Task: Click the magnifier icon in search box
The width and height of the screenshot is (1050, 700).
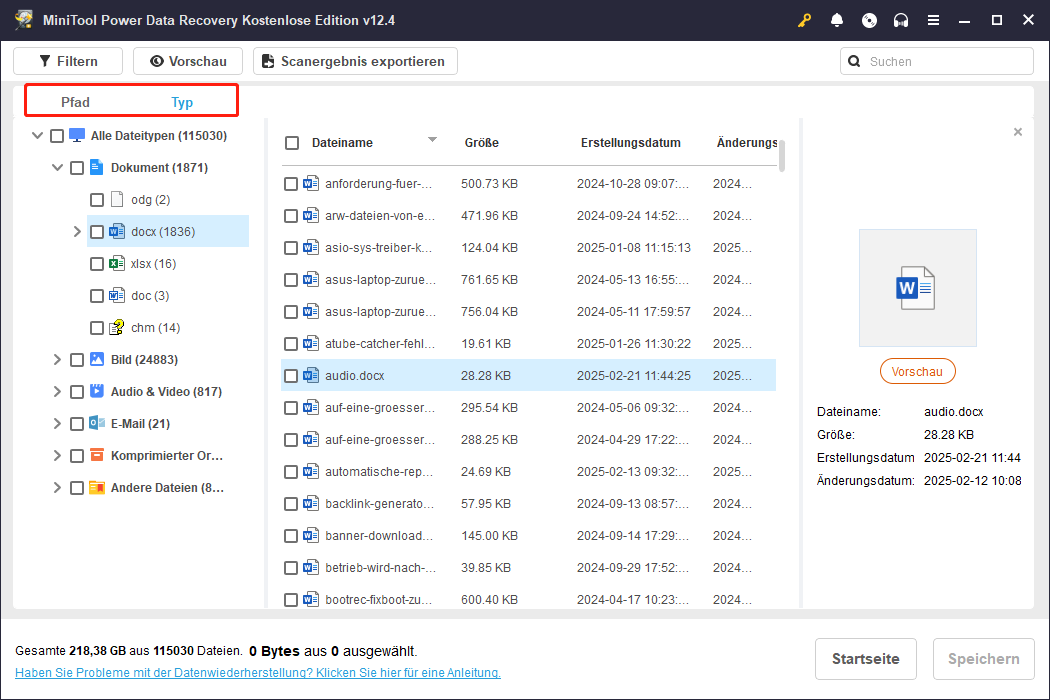Action: (x=854, y=62)
